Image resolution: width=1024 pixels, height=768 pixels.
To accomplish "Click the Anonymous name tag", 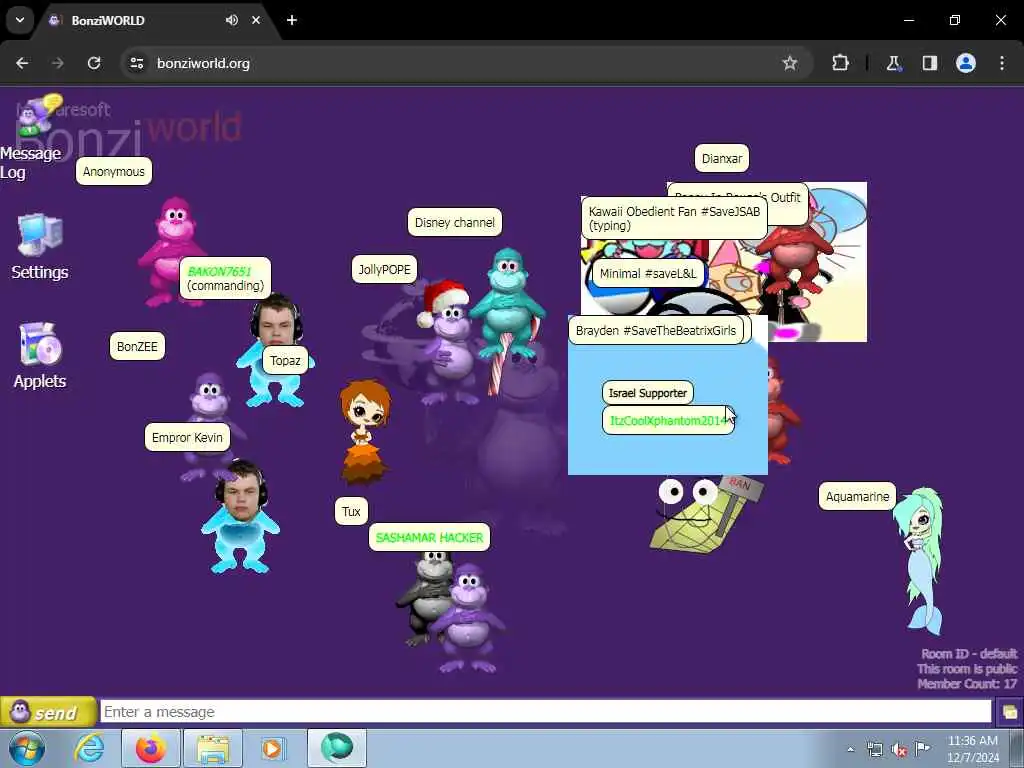I will [114, 171].
